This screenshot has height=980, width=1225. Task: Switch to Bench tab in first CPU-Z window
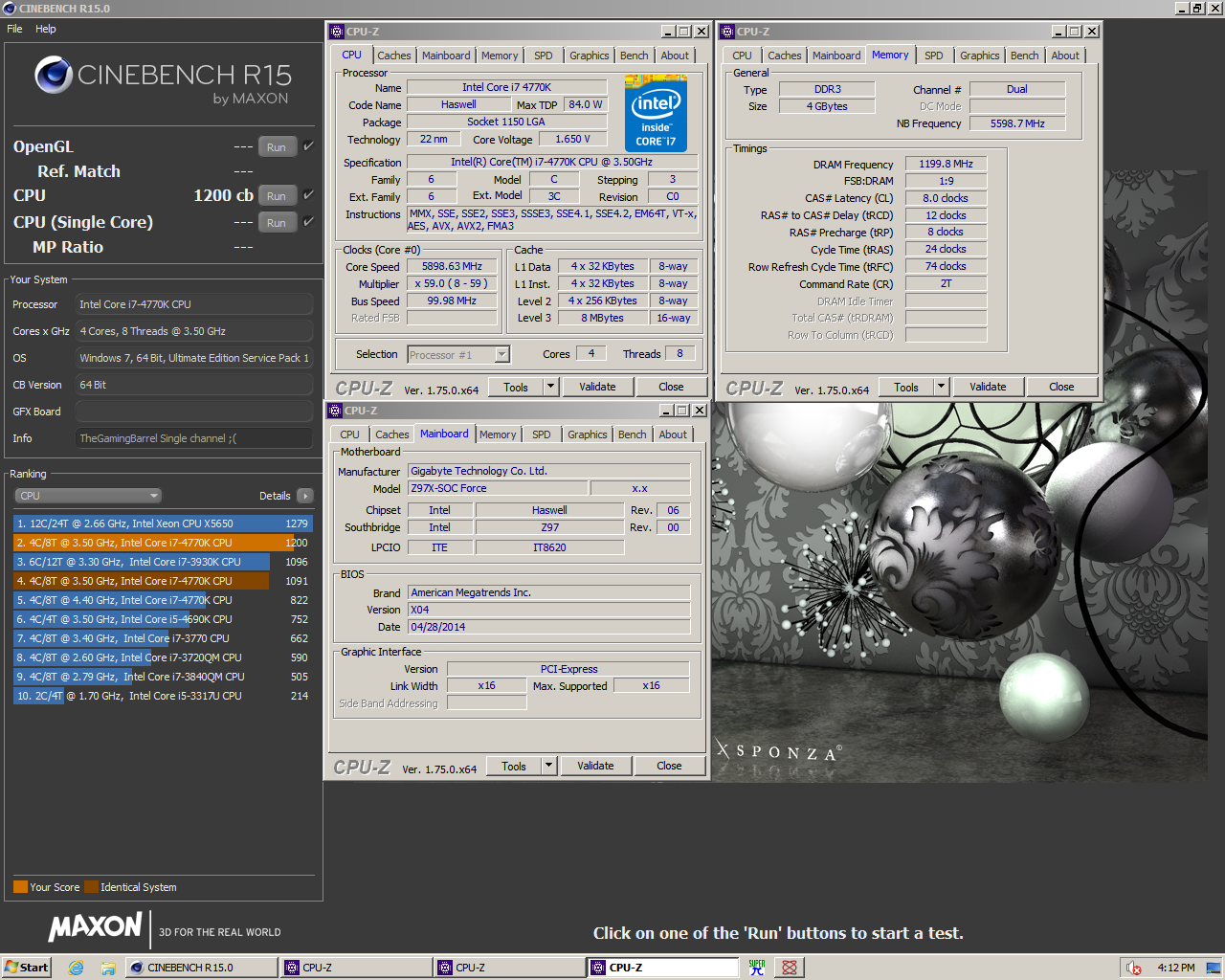(634, 56)
